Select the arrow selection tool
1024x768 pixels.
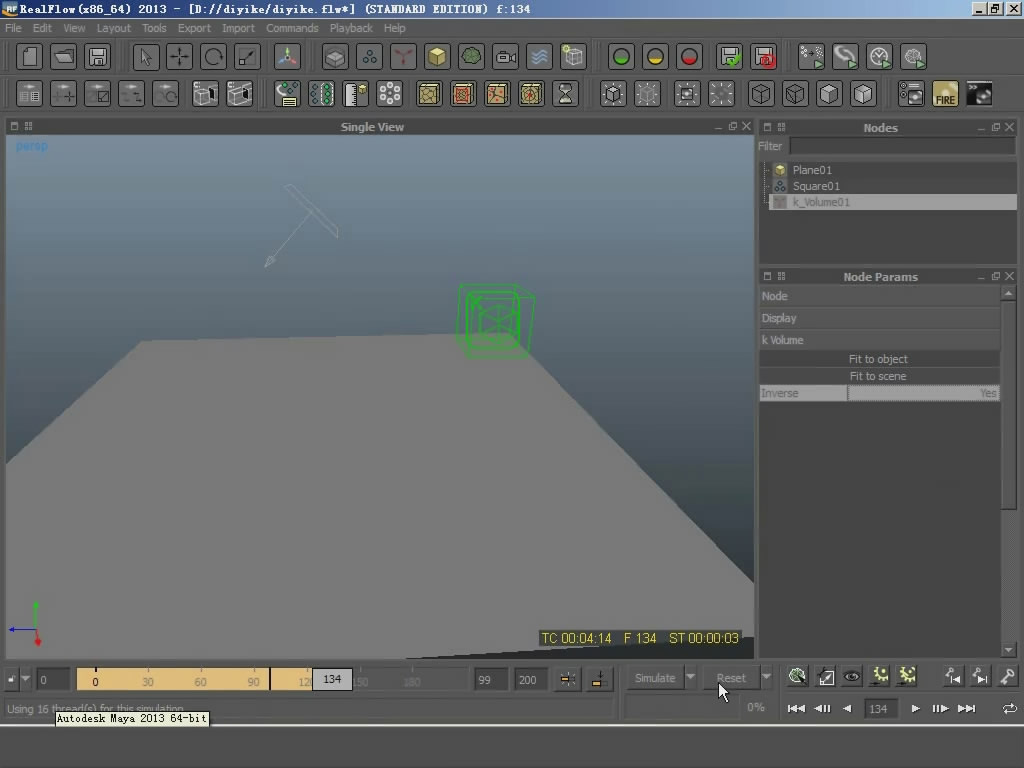tap(145, 57)
